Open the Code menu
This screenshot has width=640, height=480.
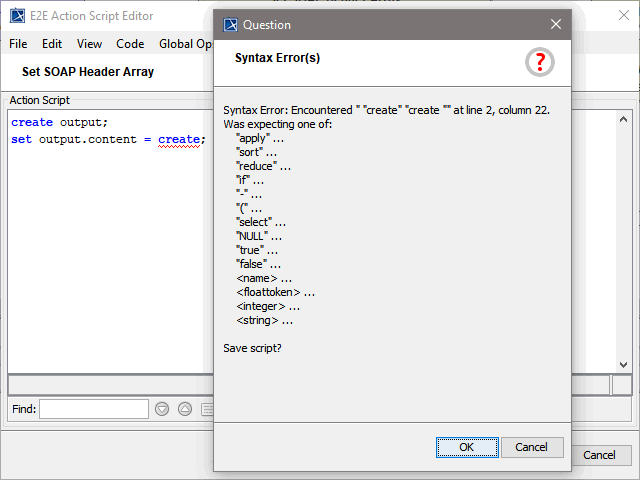(x=130, y=44)
